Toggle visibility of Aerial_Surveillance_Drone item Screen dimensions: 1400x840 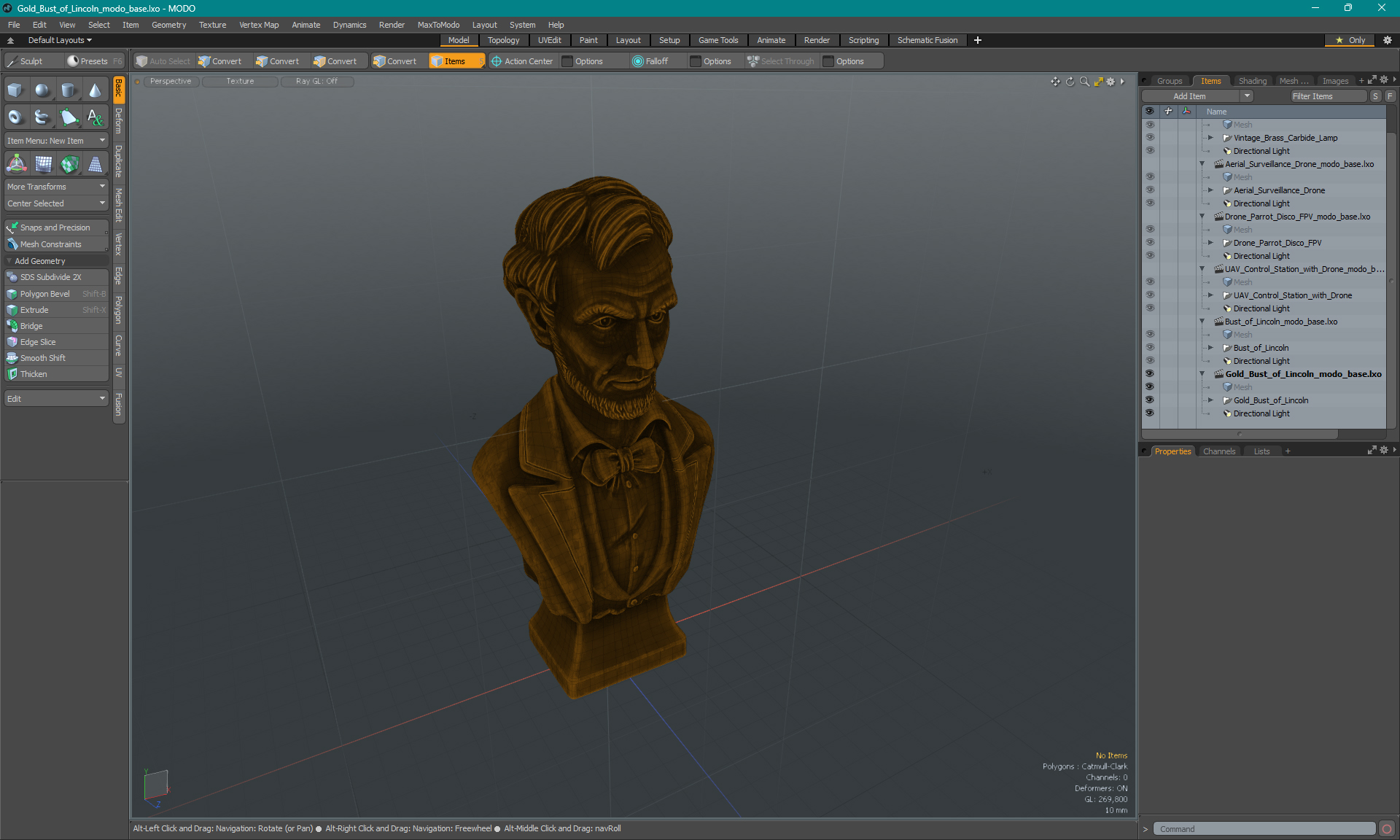[x=1150, y=190]
